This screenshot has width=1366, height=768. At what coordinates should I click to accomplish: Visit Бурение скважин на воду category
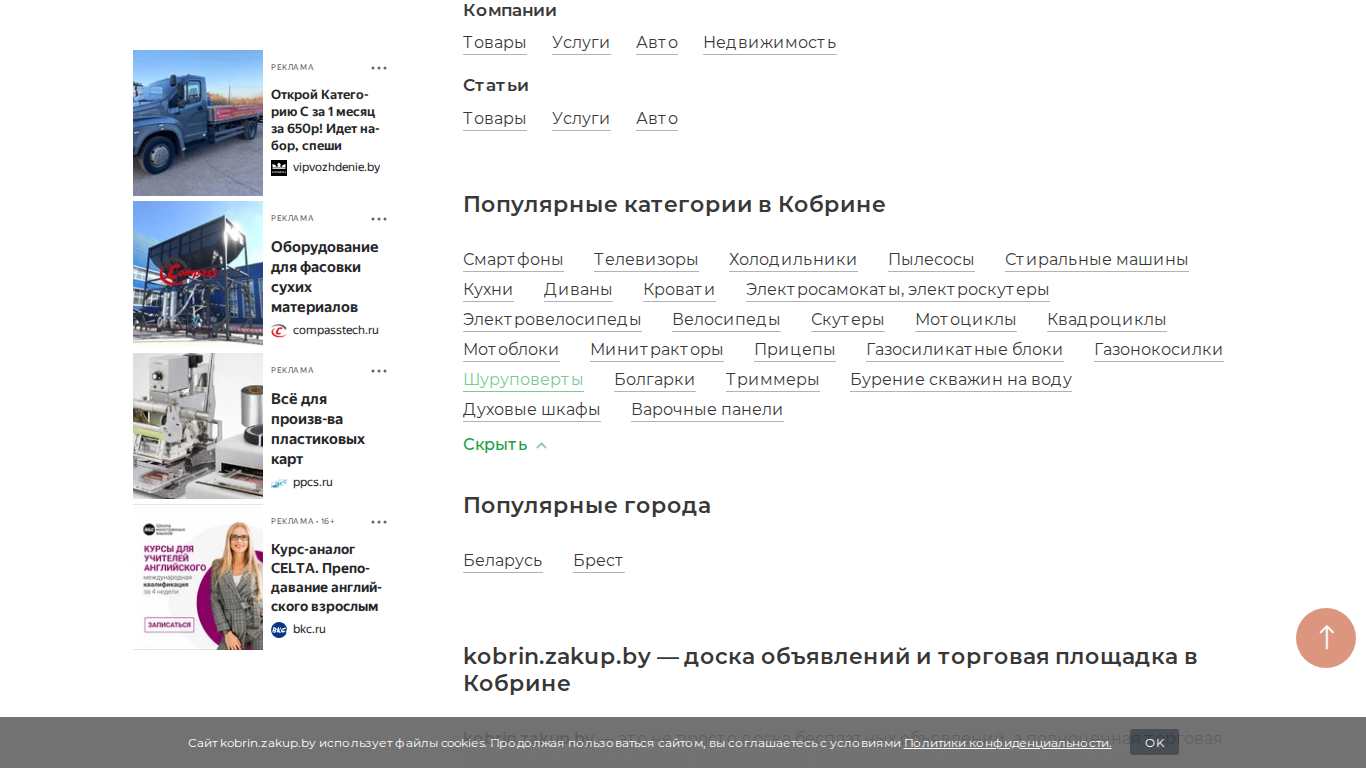click(961, 380)
